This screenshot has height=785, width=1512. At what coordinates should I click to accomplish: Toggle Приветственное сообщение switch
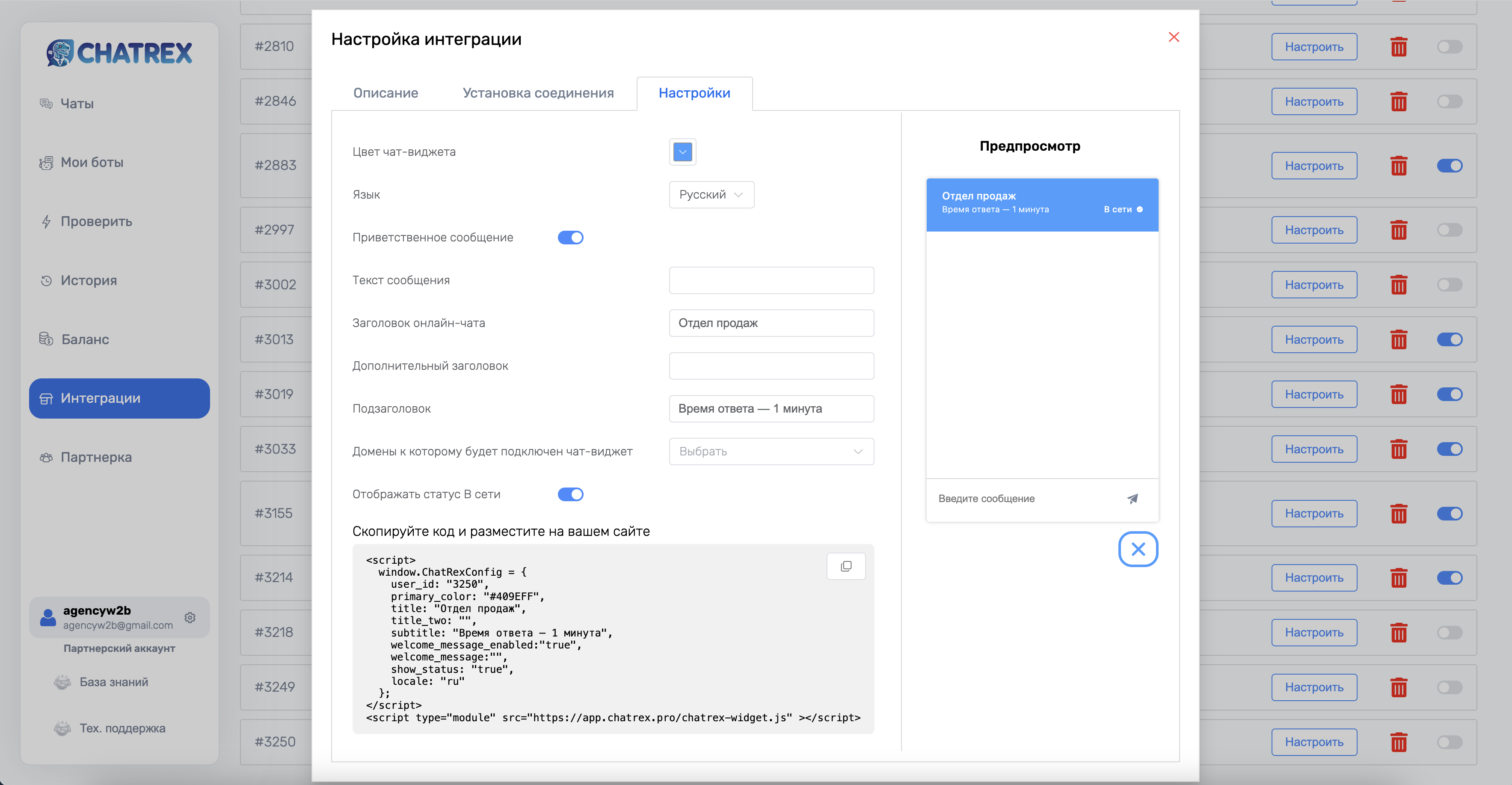click(x=570, y=237)
